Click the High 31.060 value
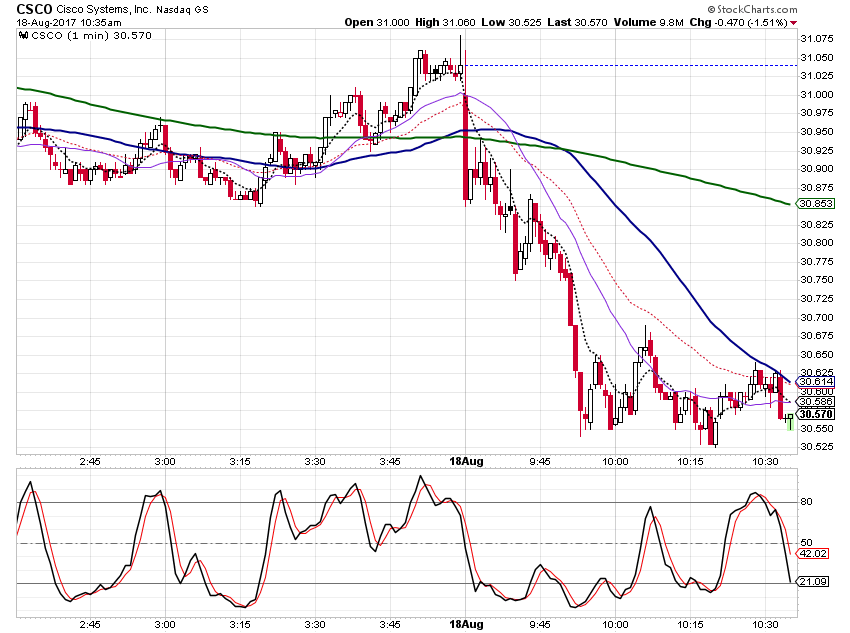The width and height of the screenshot is (850, 633). click(445, 22)
